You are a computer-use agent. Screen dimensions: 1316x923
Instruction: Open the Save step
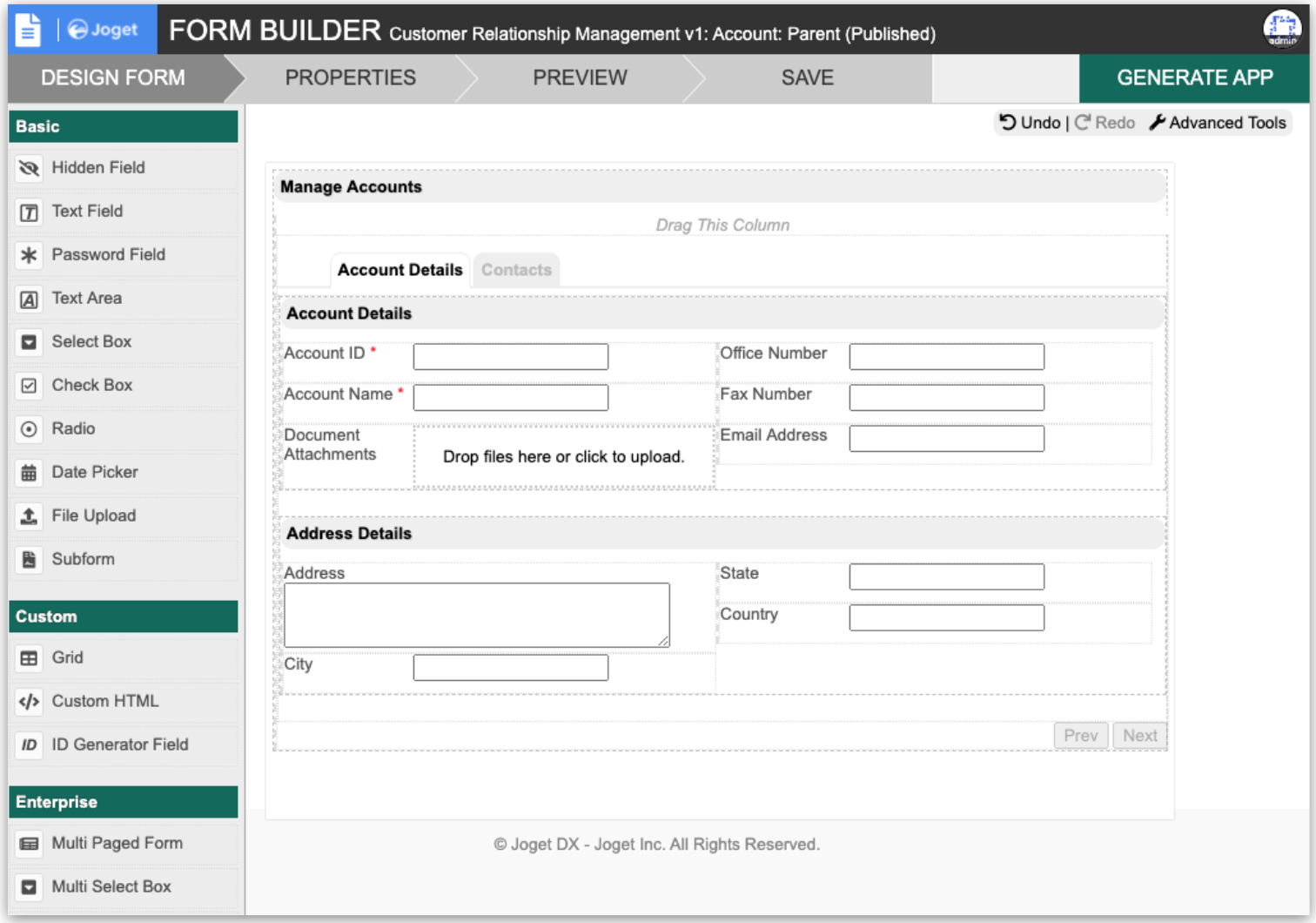point(808,77)
